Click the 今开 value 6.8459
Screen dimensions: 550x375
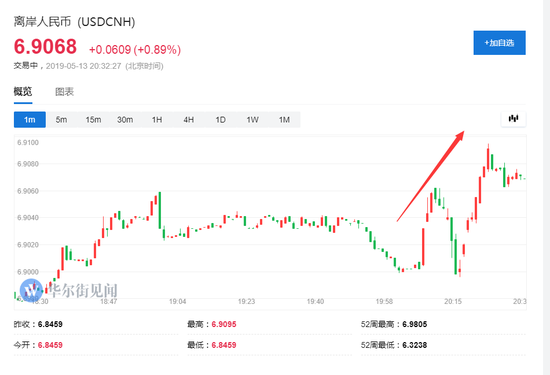pos(50,345)
